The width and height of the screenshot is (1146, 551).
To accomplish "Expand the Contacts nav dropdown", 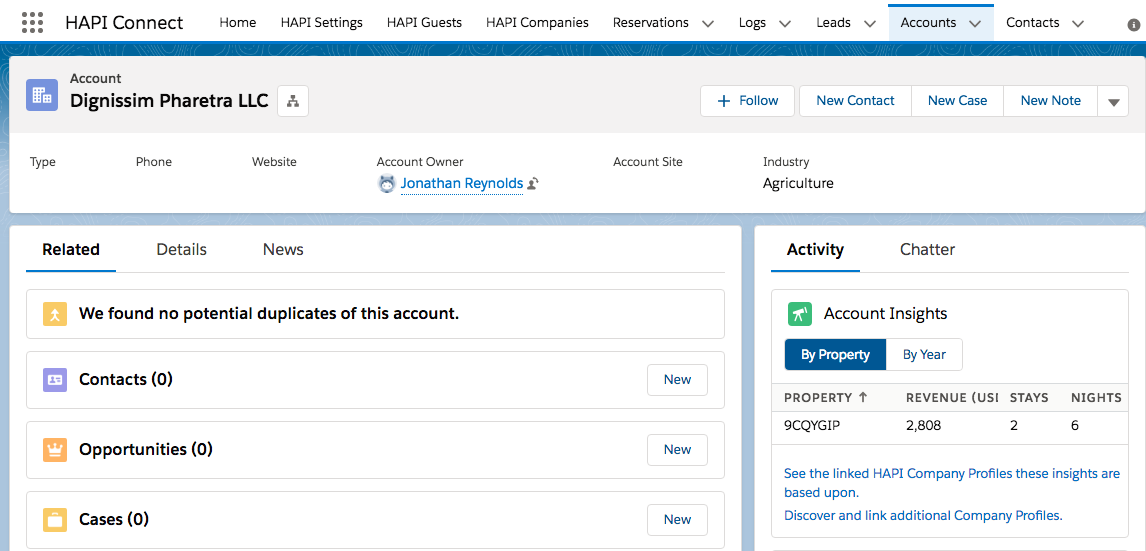I will tap(1078, 23).
